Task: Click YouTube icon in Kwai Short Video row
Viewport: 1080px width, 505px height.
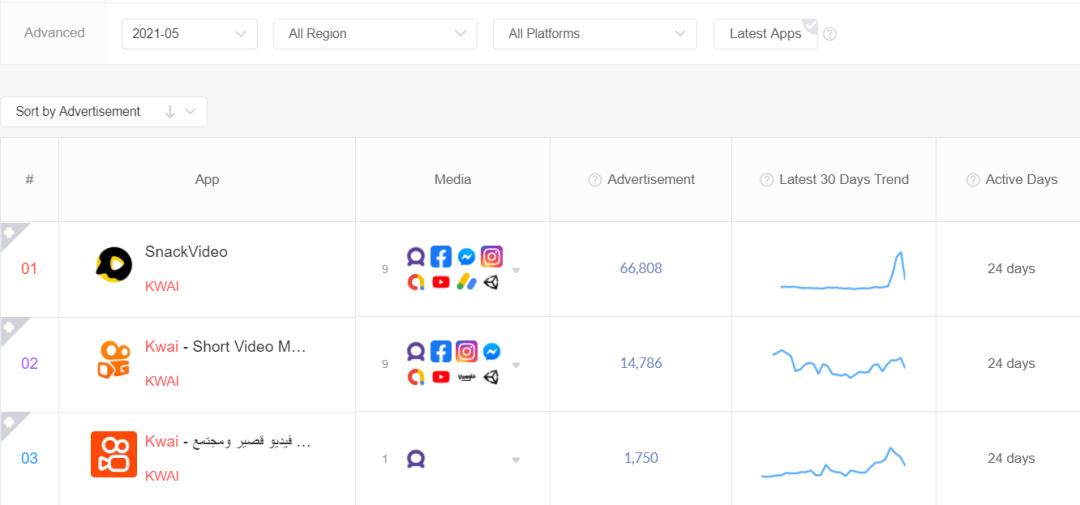Action: pyautogui.click(x=441, y=378)
